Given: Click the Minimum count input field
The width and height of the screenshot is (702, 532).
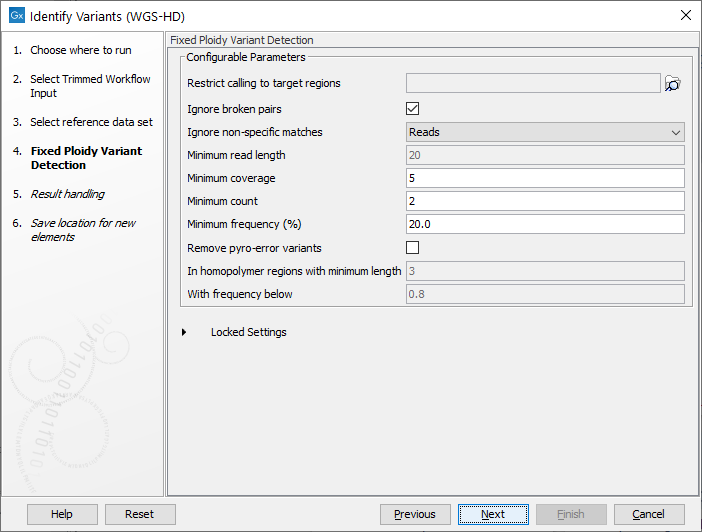Looking at the screenshot, I should tap(545, 201).
